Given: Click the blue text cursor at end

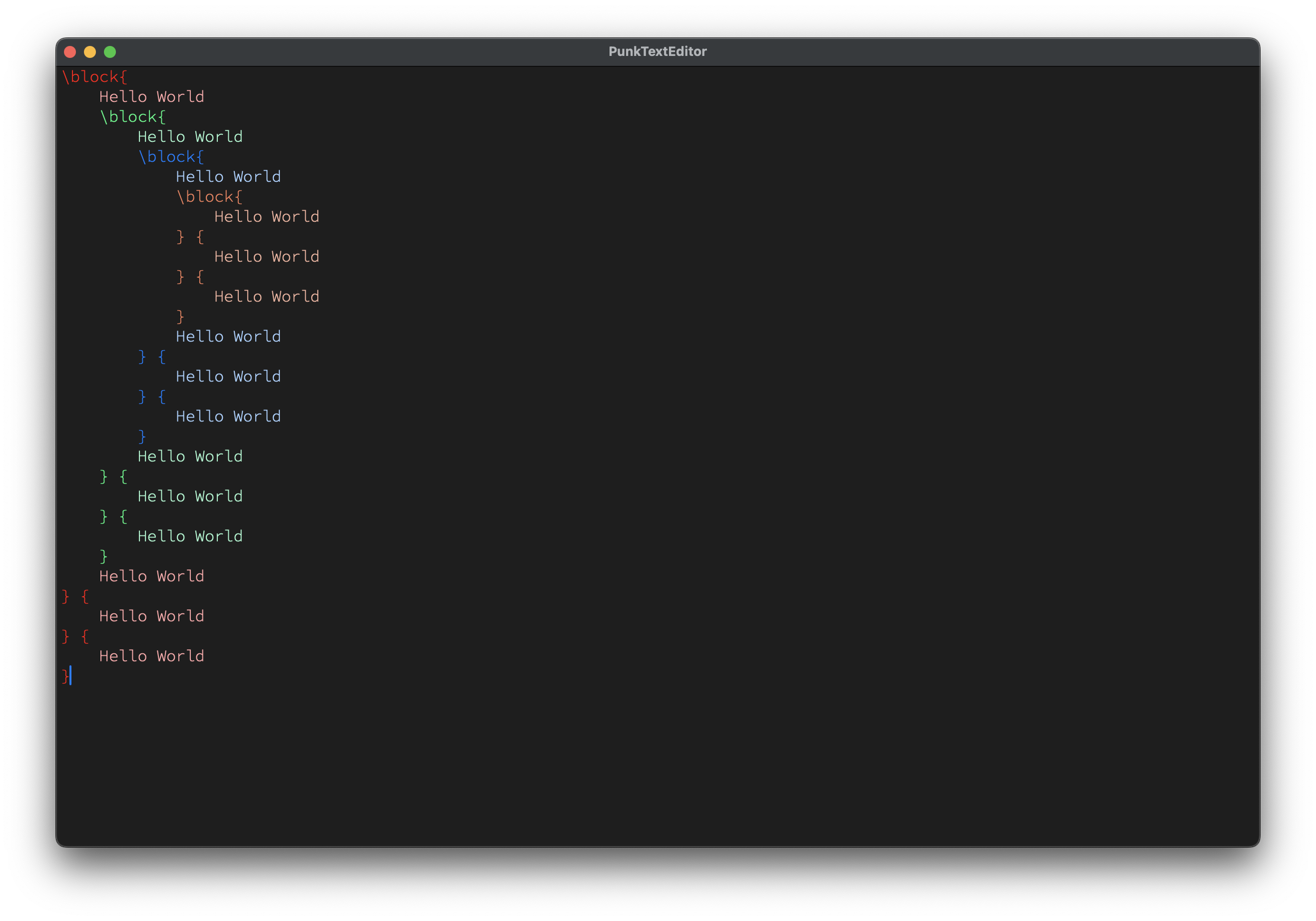Looking at the screenshot, I should point(70,676).
